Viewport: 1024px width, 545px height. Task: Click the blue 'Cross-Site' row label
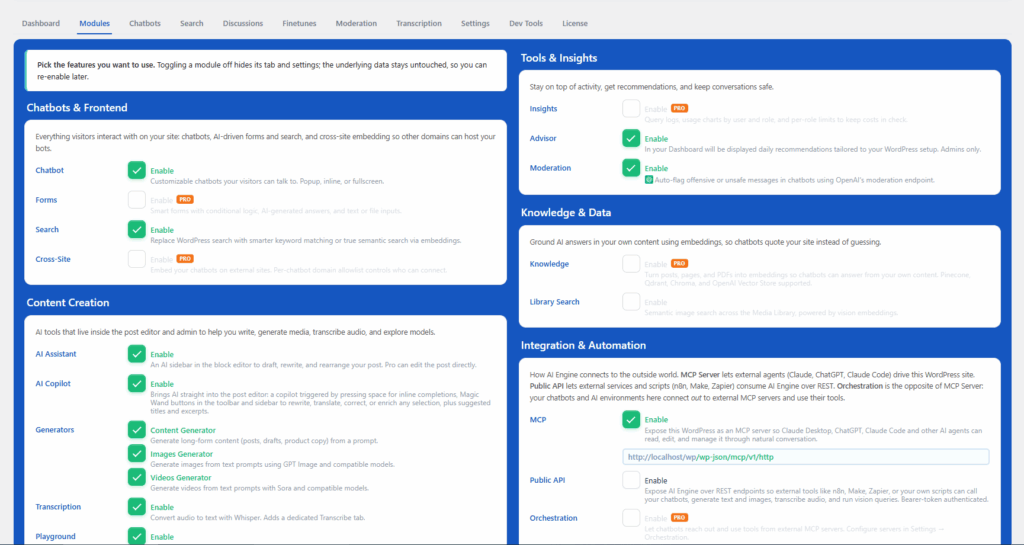(53, 258)
